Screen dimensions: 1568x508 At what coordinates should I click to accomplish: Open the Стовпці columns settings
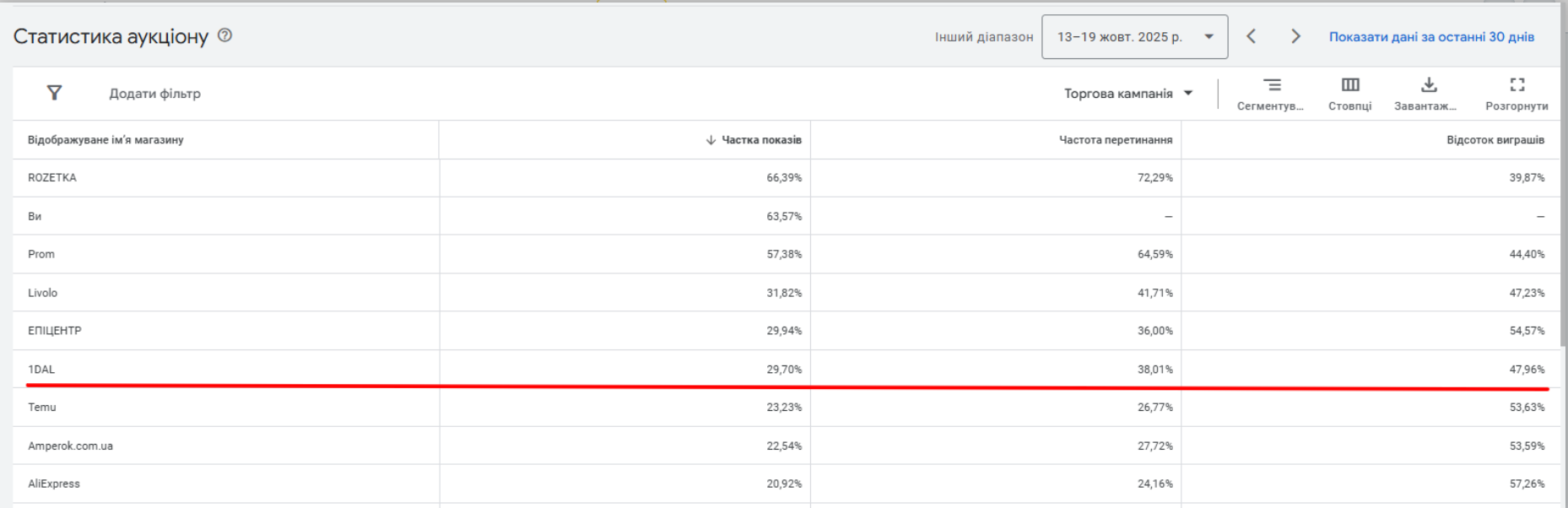coord(1349,93)
